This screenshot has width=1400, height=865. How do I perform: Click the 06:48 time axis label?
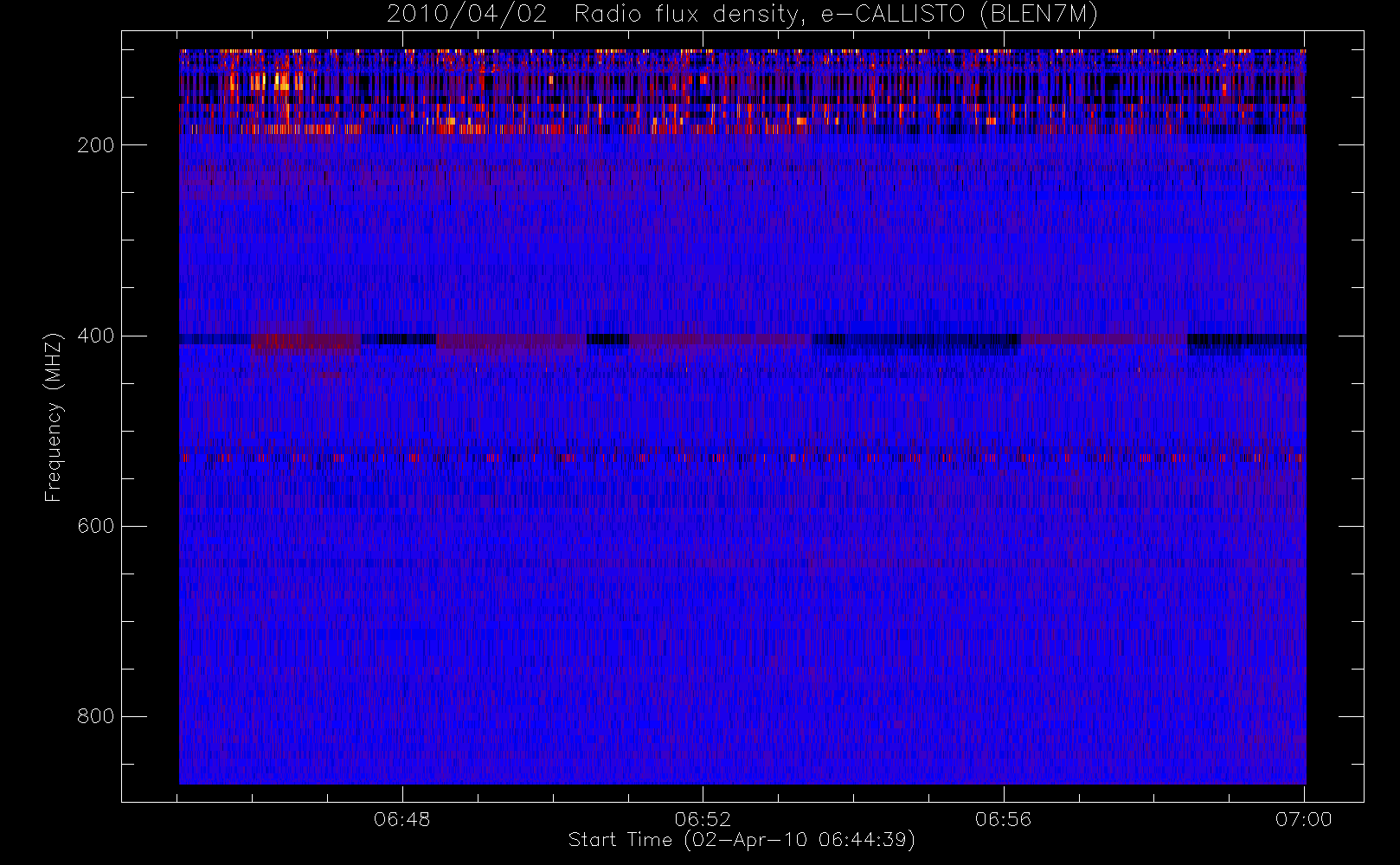click(x=402, y=819)
